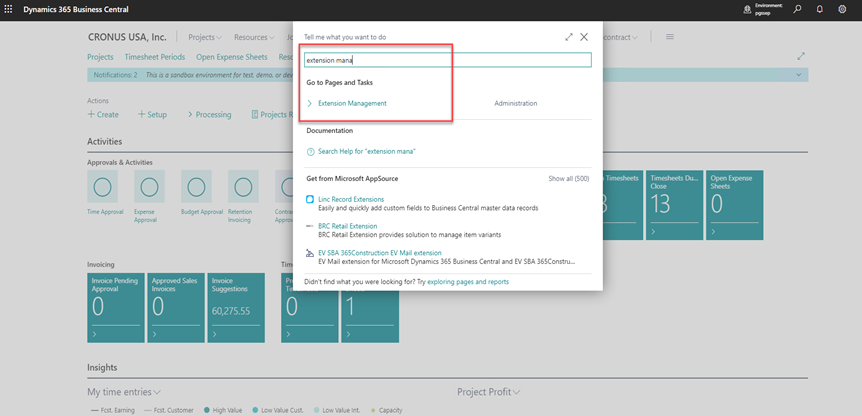Click exploring pages and reports link
This screenshot has height=416, width=862.
click(x=468, y=281)
